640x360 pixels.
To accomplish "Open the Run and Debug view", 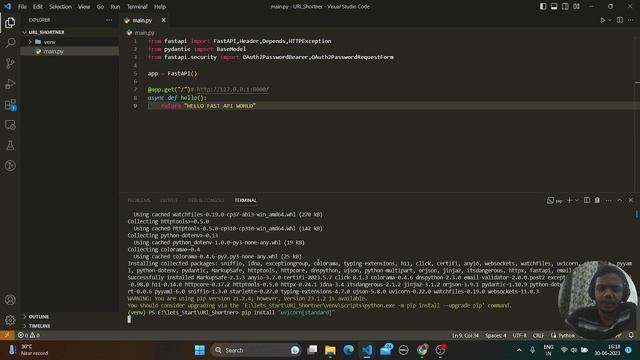I will (10, 84).
